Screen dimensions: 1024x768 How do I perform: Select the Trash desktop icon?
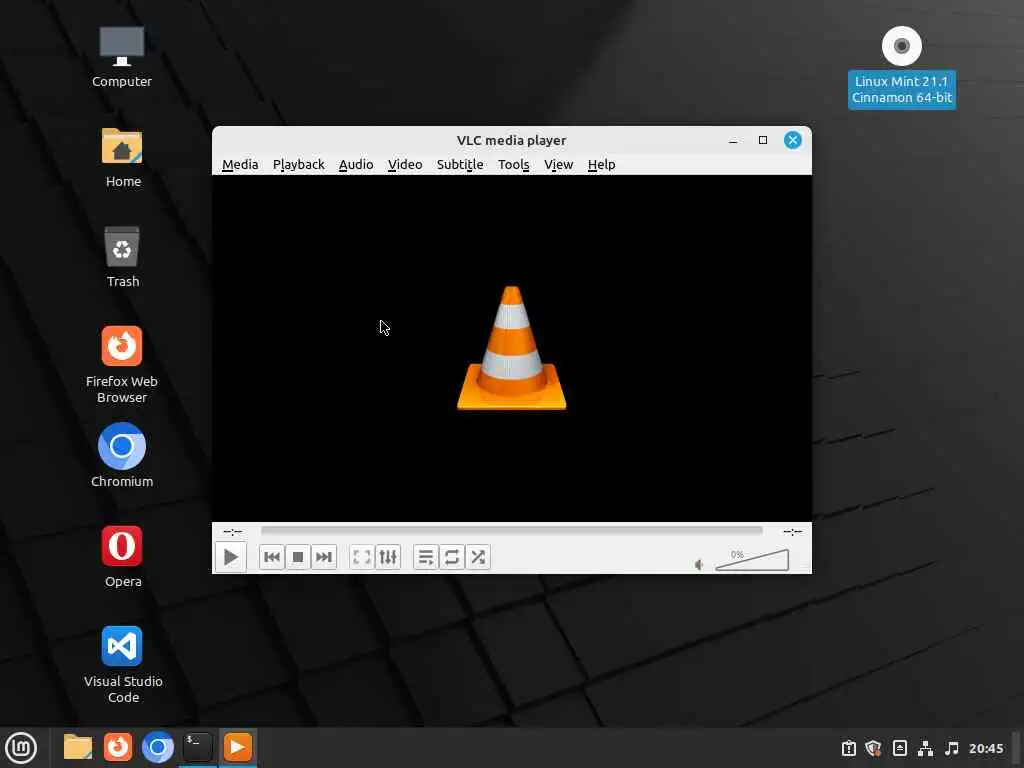[122, 257]
